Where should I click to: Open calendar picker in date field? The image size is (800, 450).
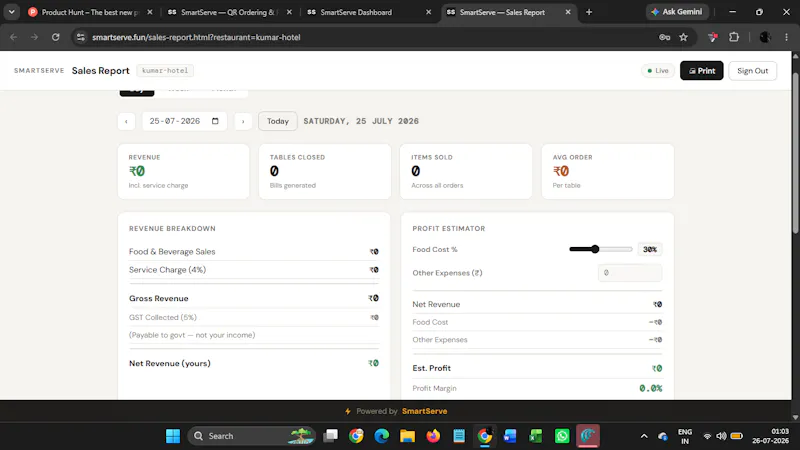click(215, 121)
